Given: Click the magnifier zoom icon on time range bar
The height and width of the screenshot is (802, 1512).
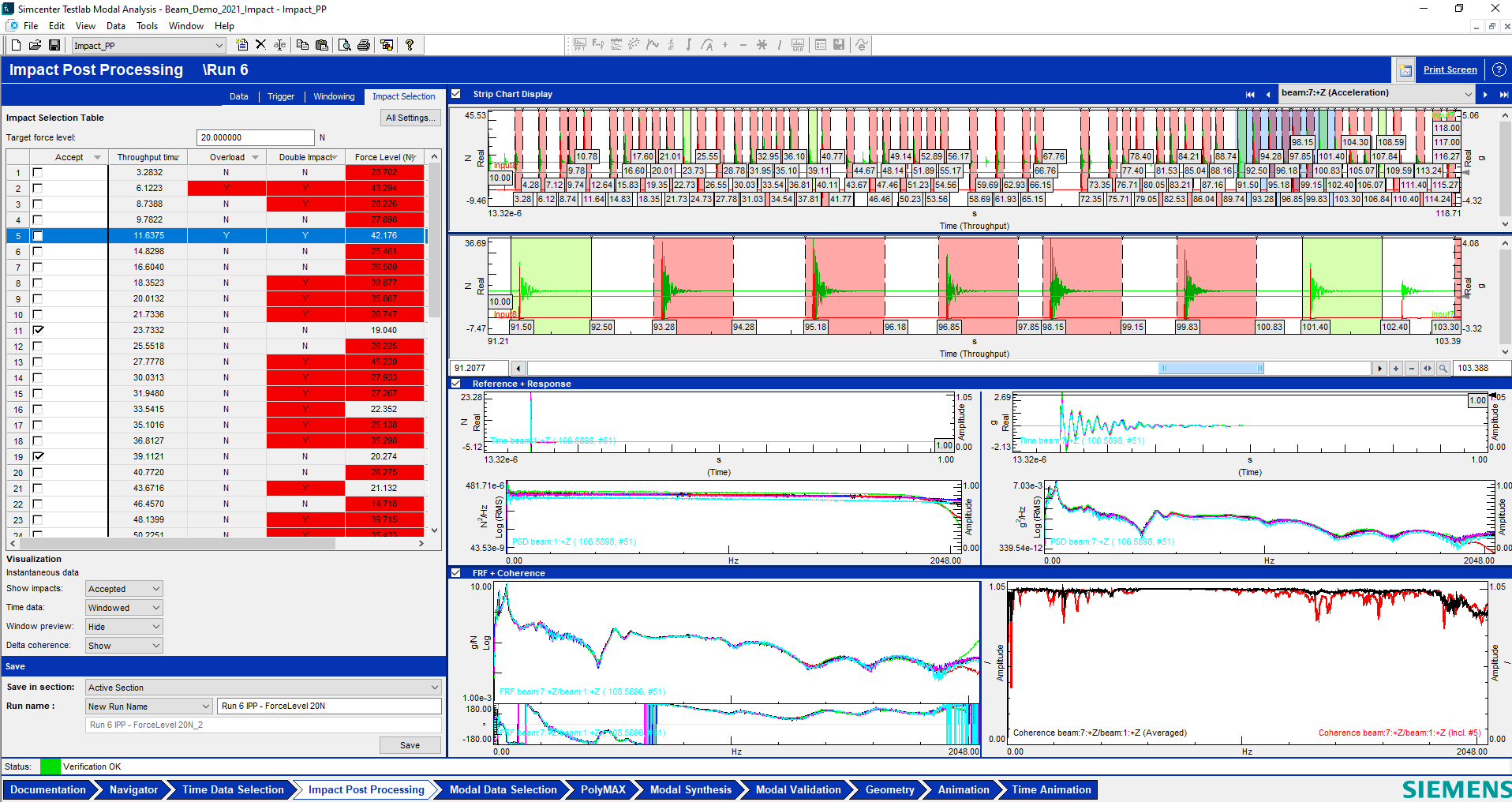Looking at the screenshot, I should pos(1443,369).
